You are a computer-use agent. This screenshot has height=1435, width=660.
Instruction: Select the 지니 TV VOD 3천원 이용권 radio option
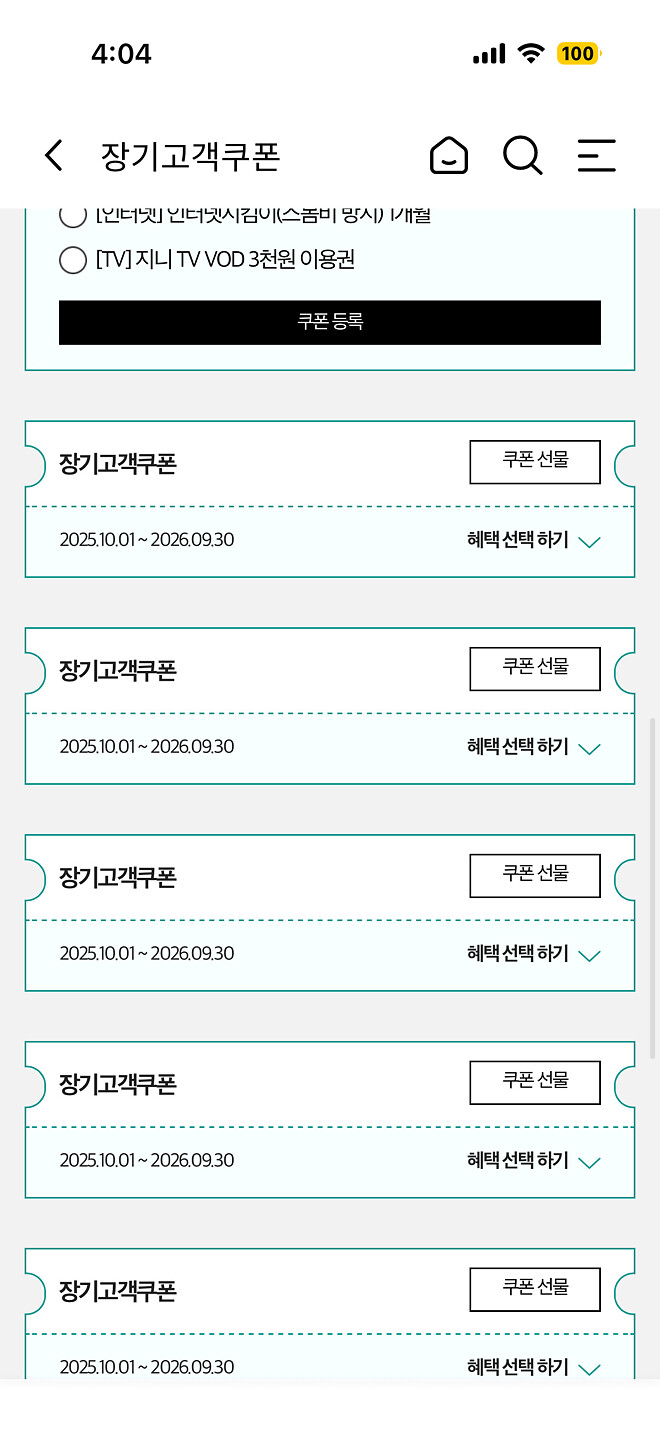coord(72,260)
